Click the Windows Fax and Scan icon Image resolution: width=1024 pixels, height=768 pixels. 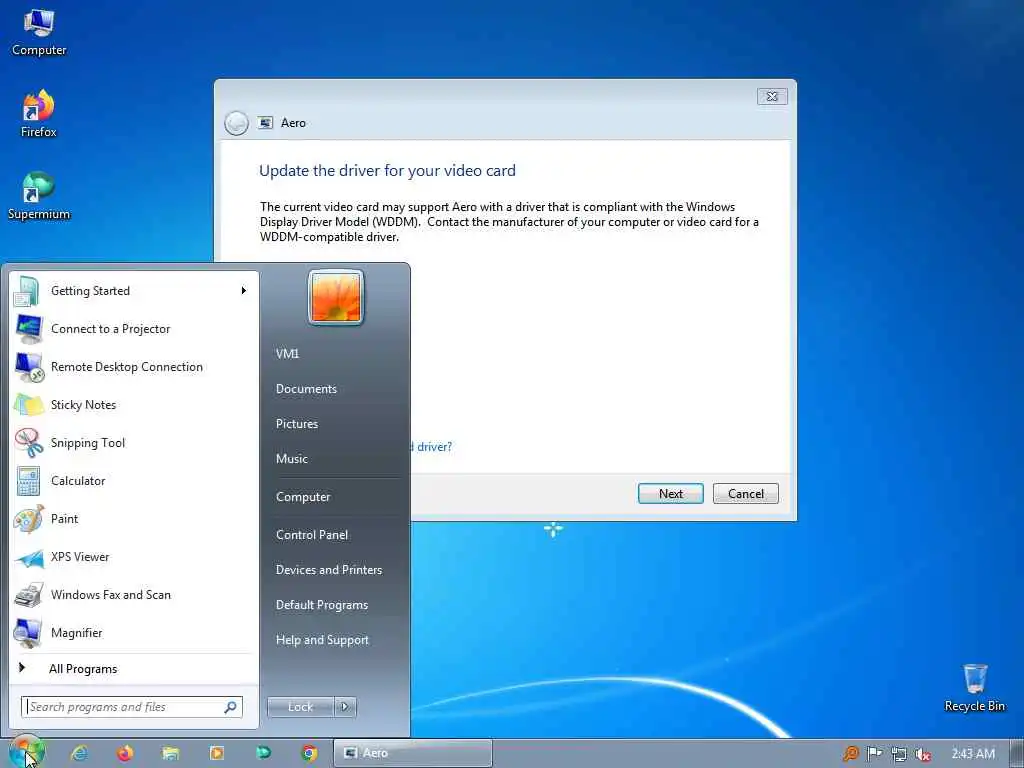(x=29, y=595)
